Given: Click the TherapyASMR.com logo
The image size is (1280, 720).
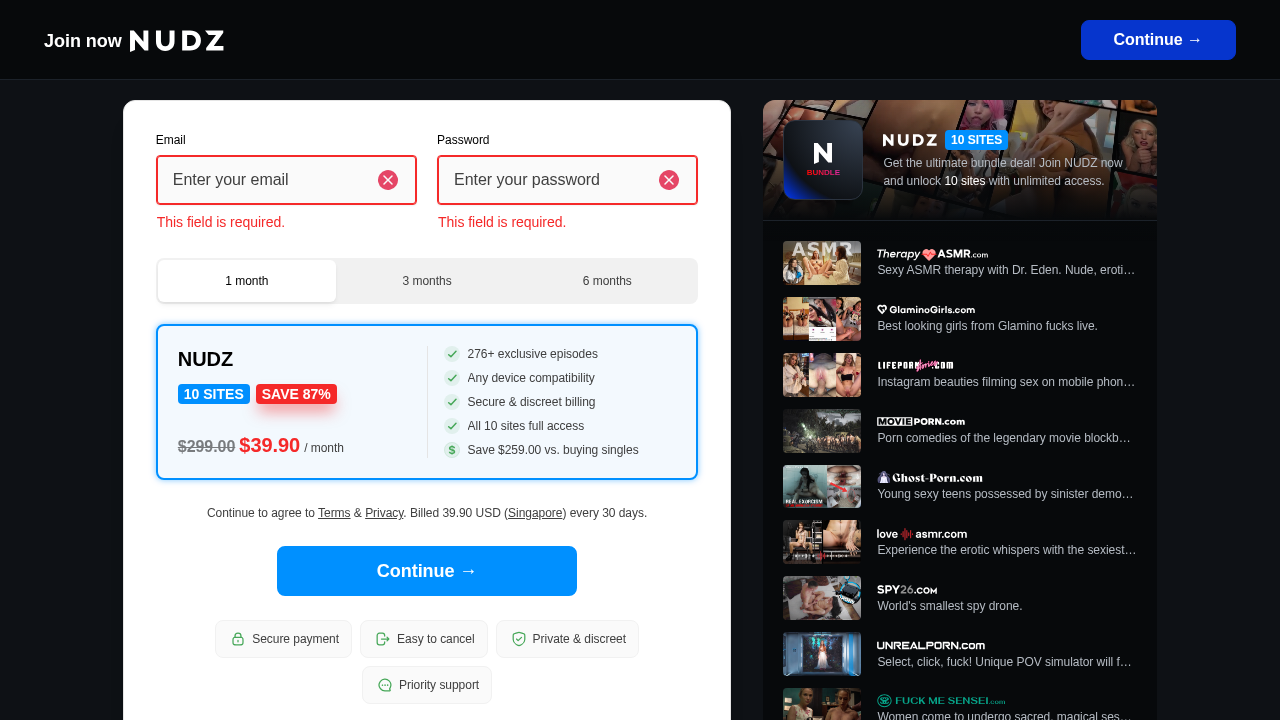Looking at the screenshot, I should click(932, 254).
